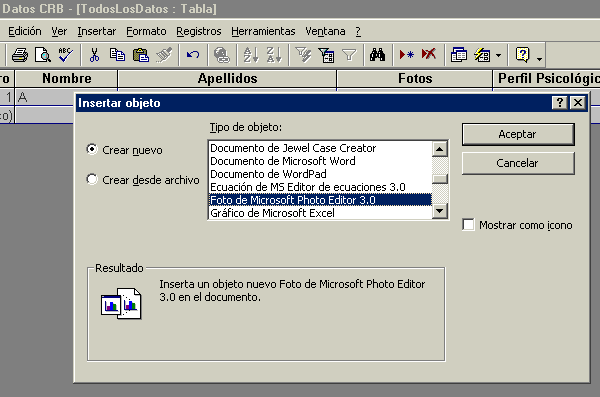
Task: Click the Apellidos column header
Action: (x=227, y=78)
